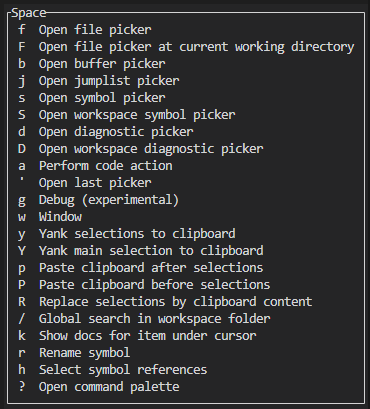The width and height of the screenshot is (370, 409).
Task: Expand the Window submenu entry
Action: [x=50, y=217]
